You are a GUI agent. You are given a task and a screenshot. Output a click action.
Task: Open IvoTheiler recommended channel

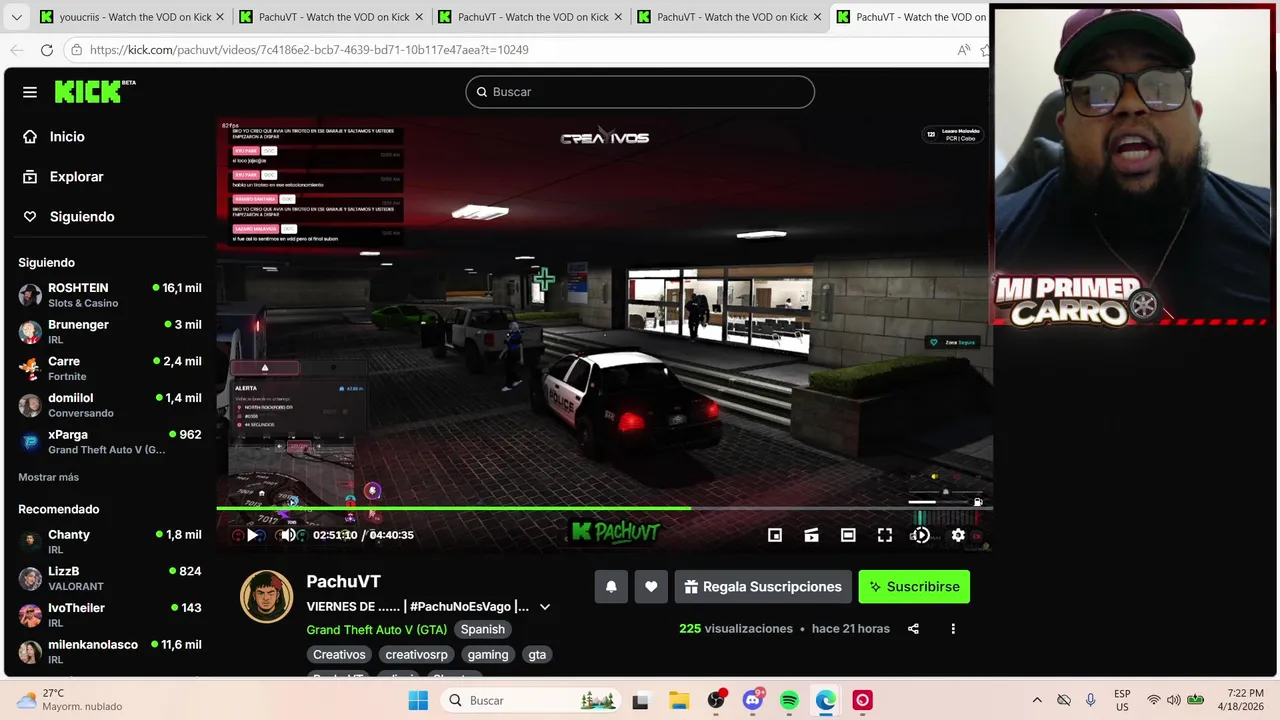point(110,615)
